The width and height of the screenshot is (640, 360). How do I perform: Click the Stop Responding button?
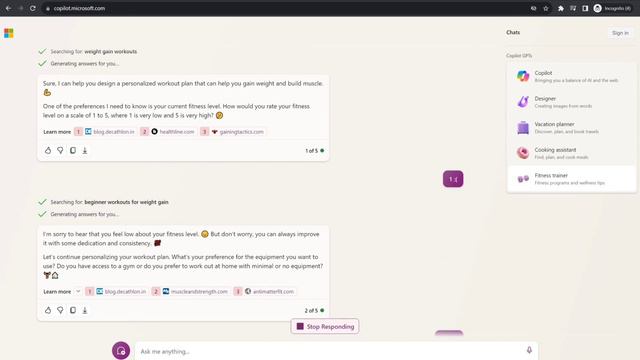tap(325, 327)
